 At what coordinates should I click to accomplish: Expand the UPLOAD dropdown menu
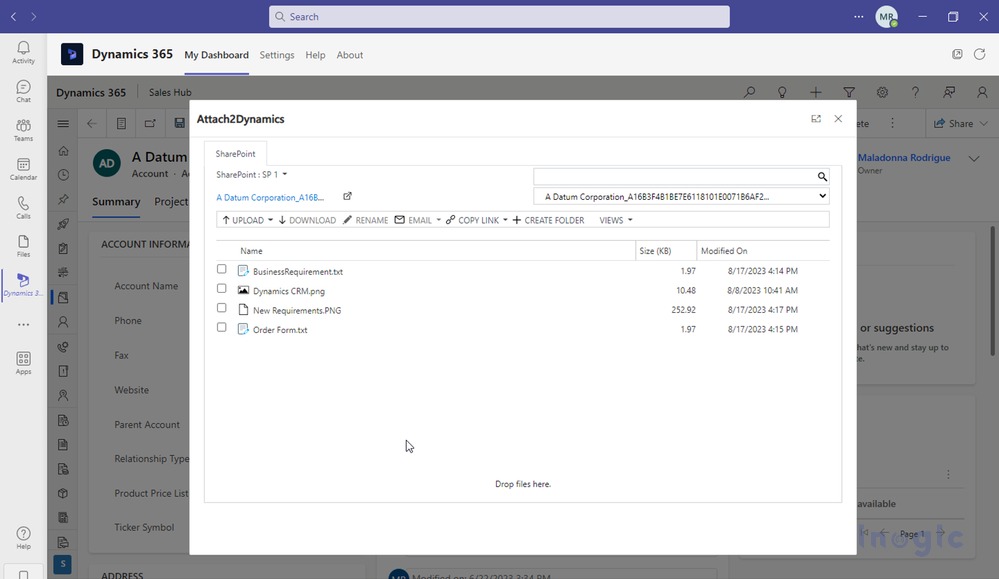pos(247,220)
